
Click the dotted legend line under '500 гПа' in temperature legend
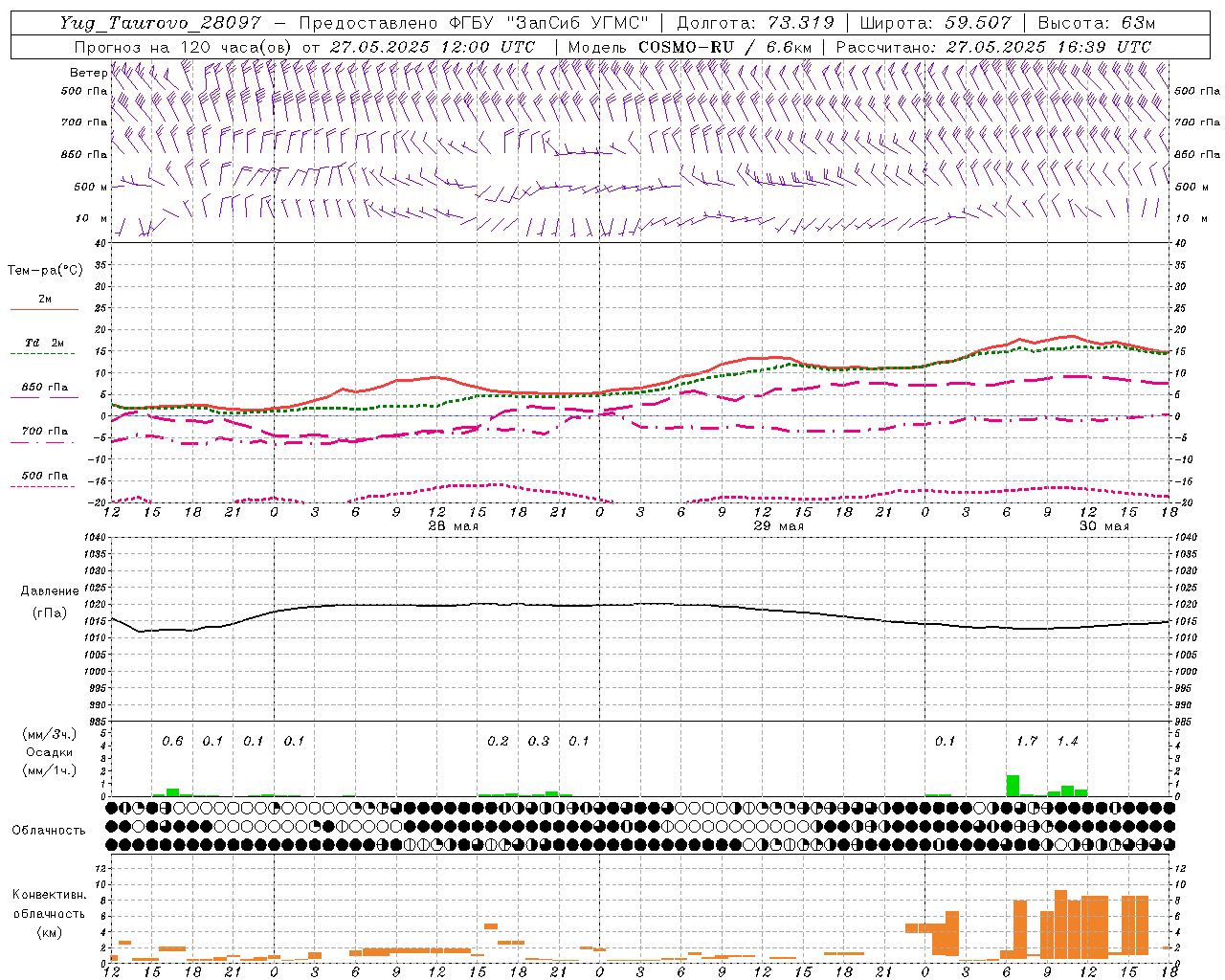pos(42,486)
